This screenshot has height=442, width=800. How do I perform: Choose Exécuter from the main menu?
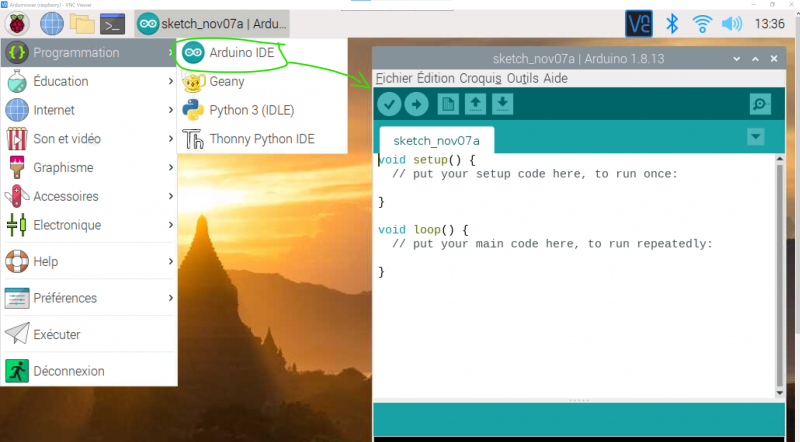click(89, 334)
